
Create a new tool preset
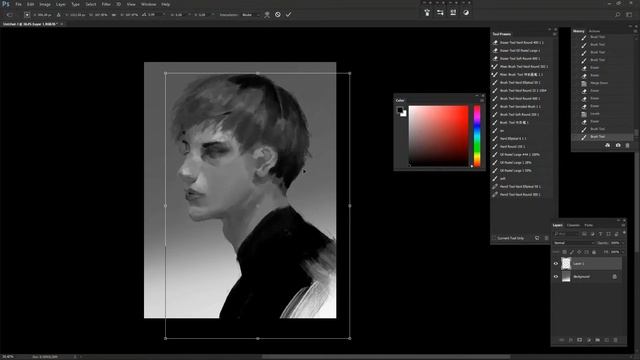pos(537,238)
